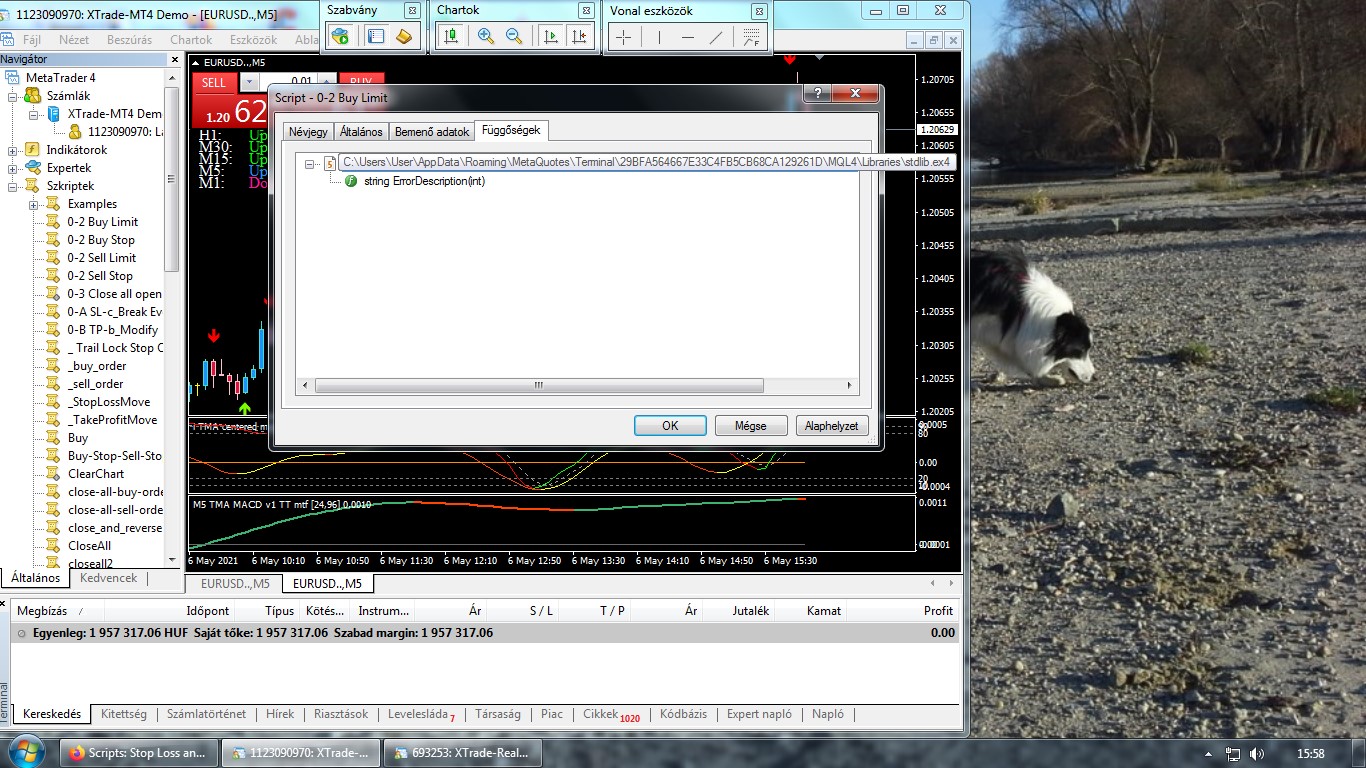Switch to the Bemenő adatok tab
Screen dimensions: 1366x768
point(431,130)
